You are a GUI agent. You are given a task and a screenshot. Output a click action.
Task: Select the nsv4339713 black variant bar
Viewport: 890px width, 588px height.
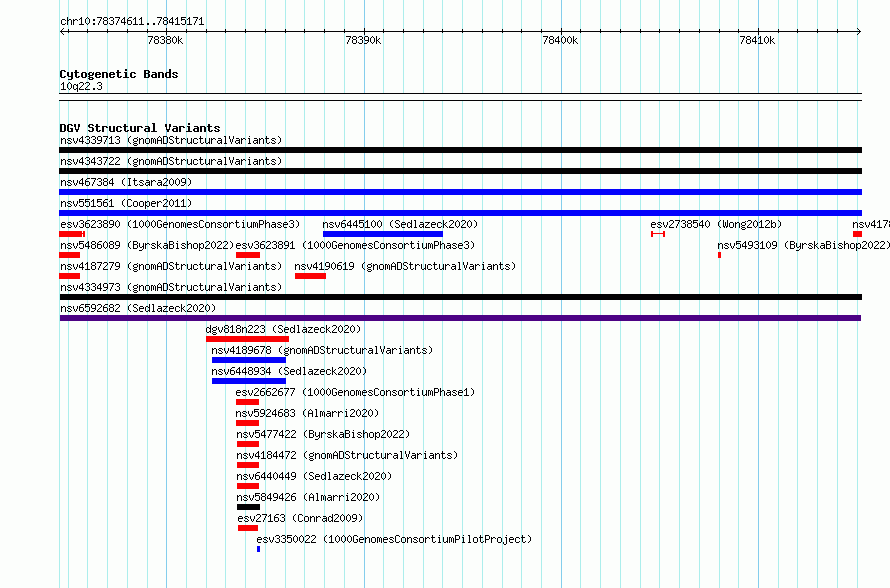coord(460,150)
